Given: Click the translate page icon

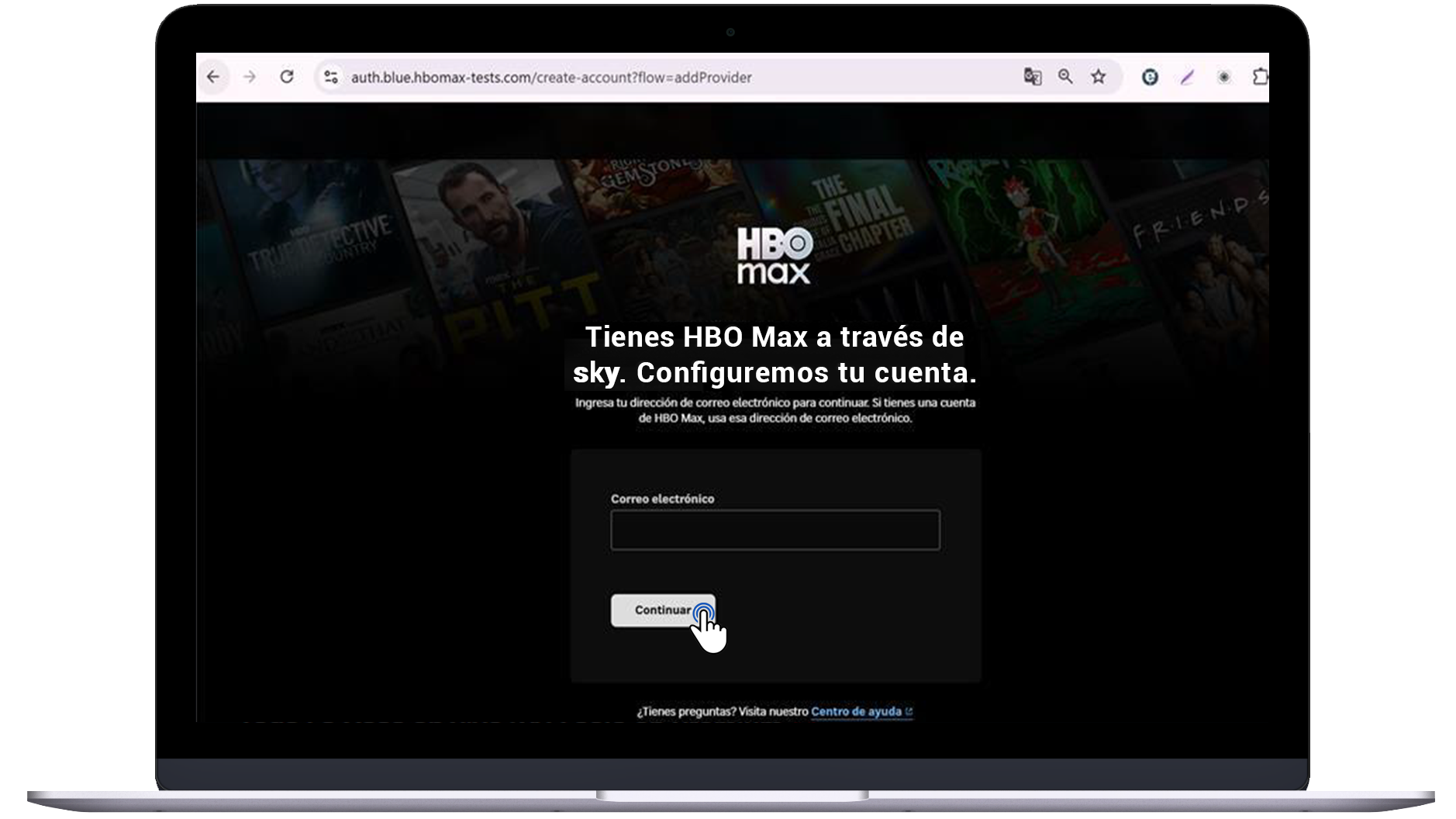Looking at the screenshot, I should click(x=1032, y=77).
